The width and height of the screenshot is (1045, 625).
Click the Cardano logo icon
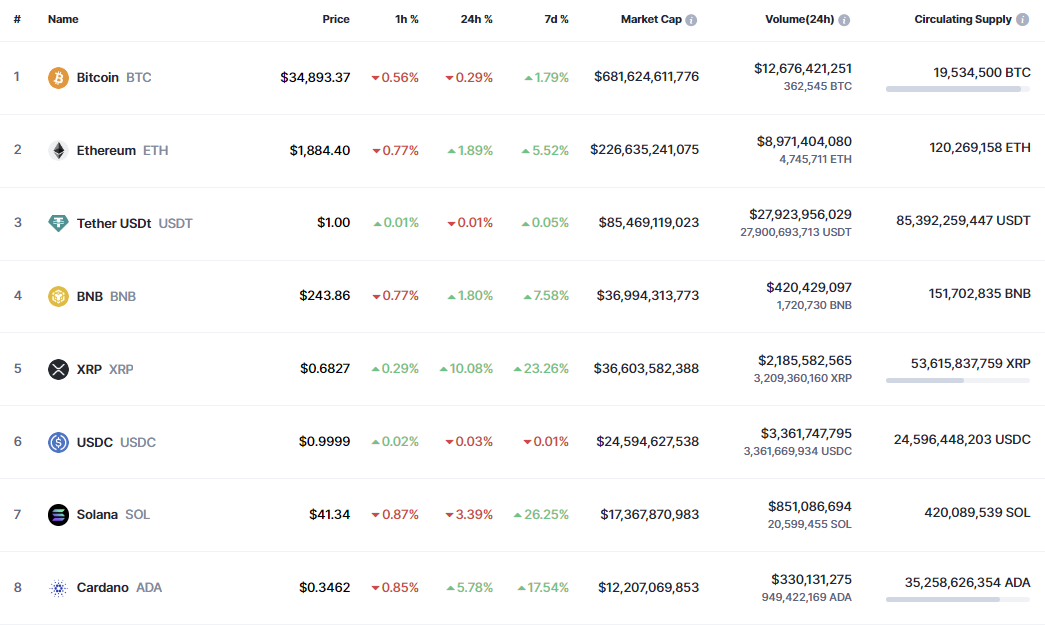[x=58, y=588]
